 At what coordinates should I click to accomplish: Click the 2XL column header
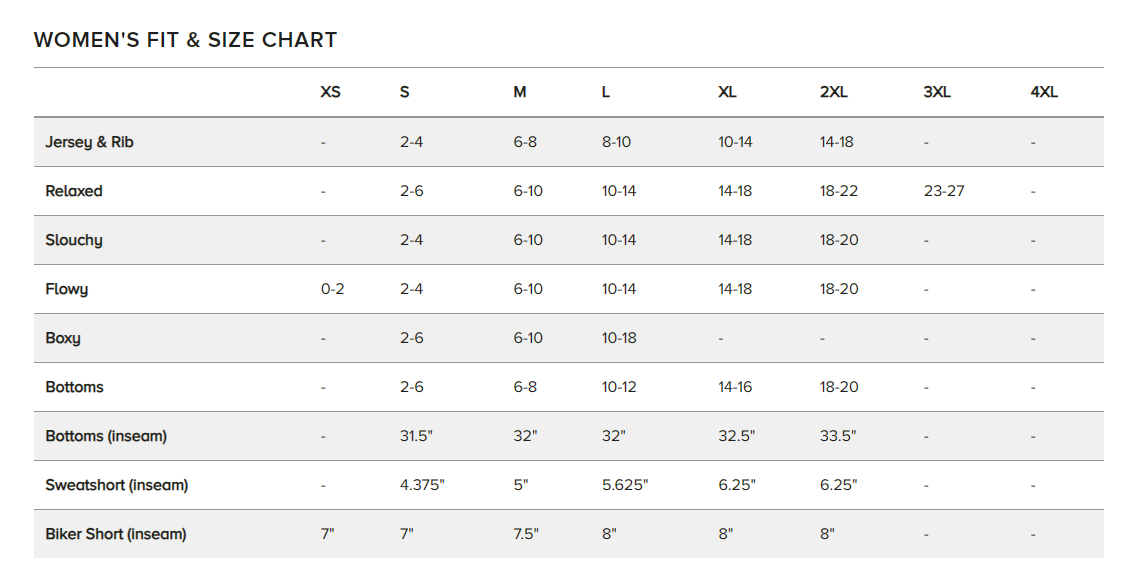[833, 92]
